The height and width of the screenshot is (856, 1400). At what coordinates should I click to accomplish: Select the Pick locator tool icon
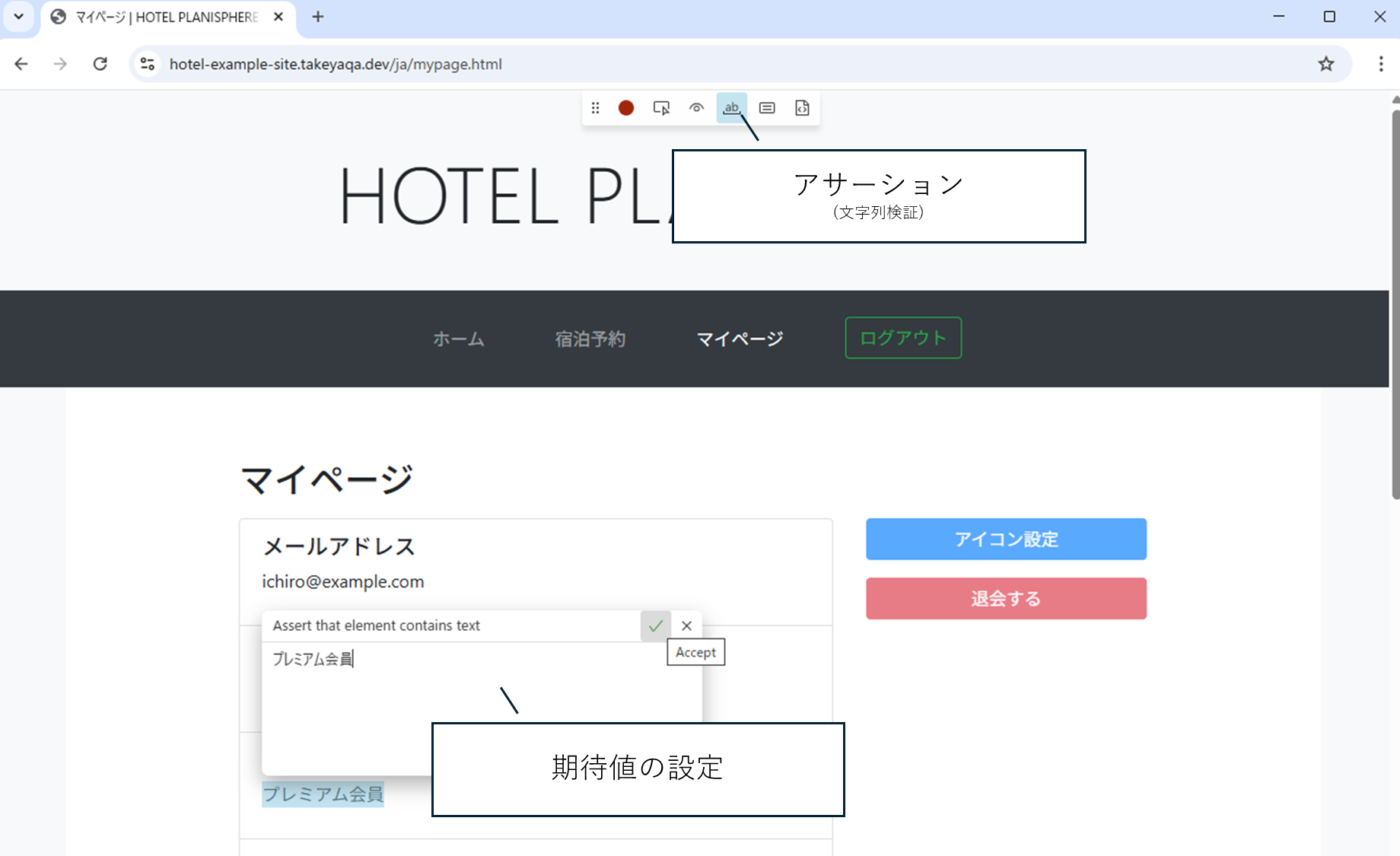click(661, 108)
